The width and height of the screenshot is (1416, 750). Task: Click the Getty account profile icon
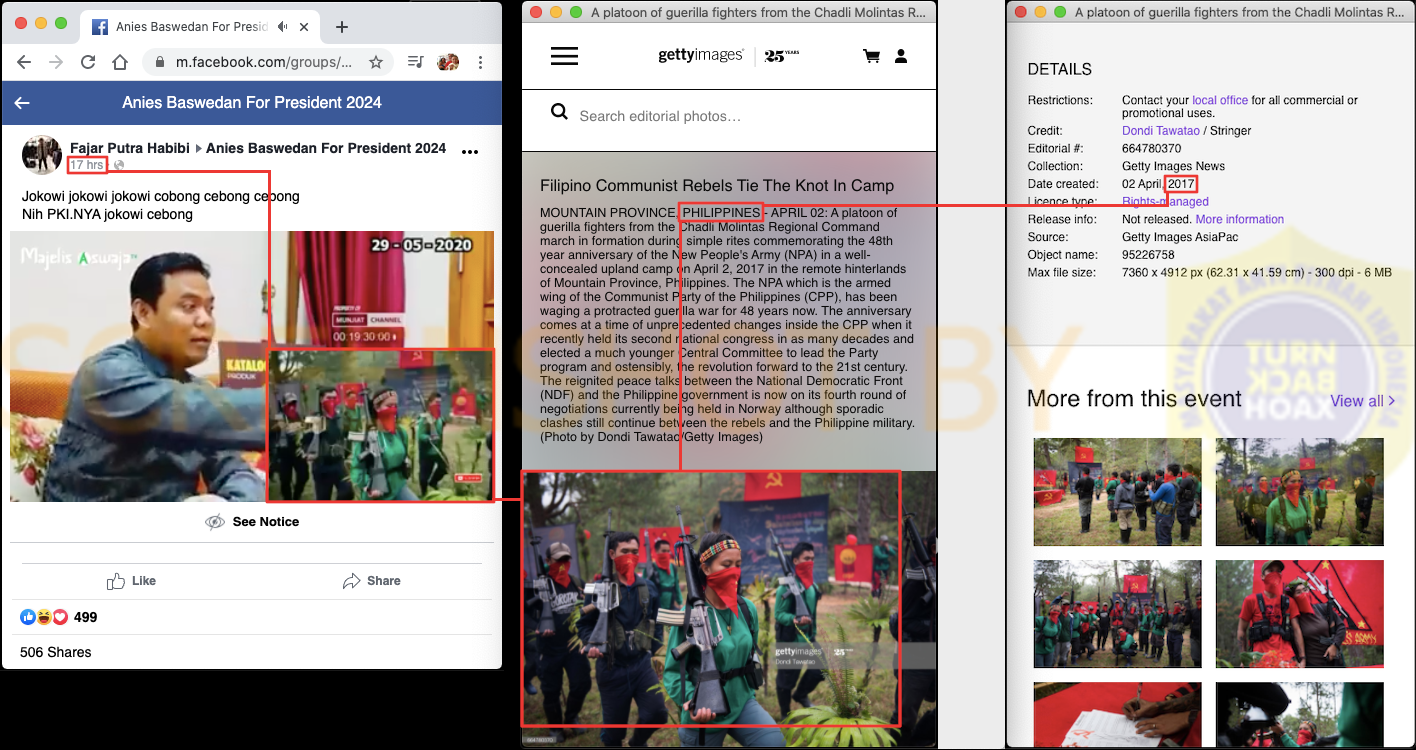point(901,56)
